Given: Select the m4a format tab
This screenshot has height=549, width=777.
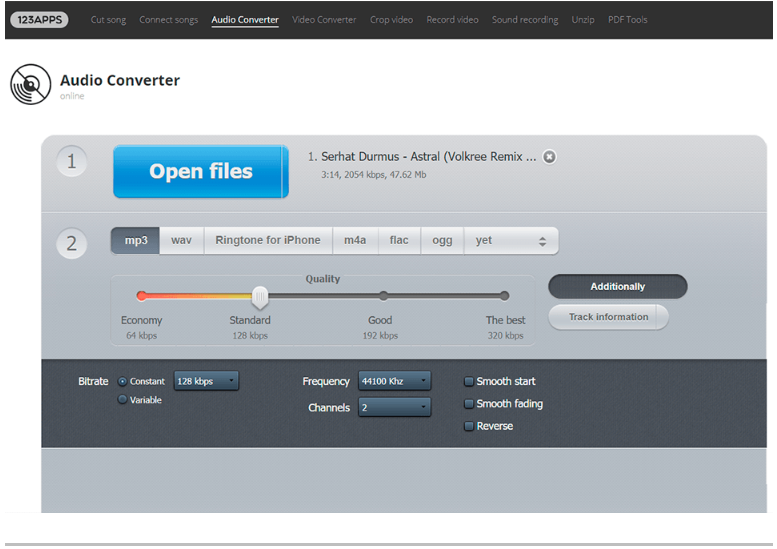Looking at the screenshot, I should click(x=355, y=240).
